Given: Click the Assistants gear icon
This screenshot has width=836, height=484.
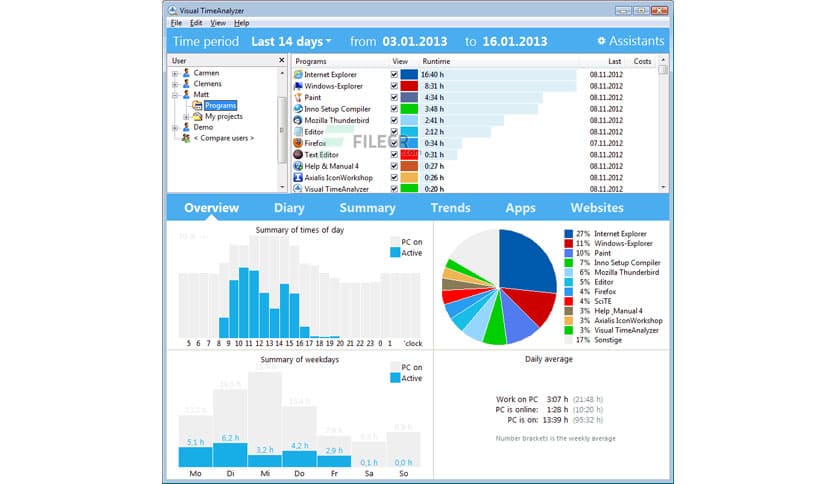Looking at the screenshot, I should point(601,41).
